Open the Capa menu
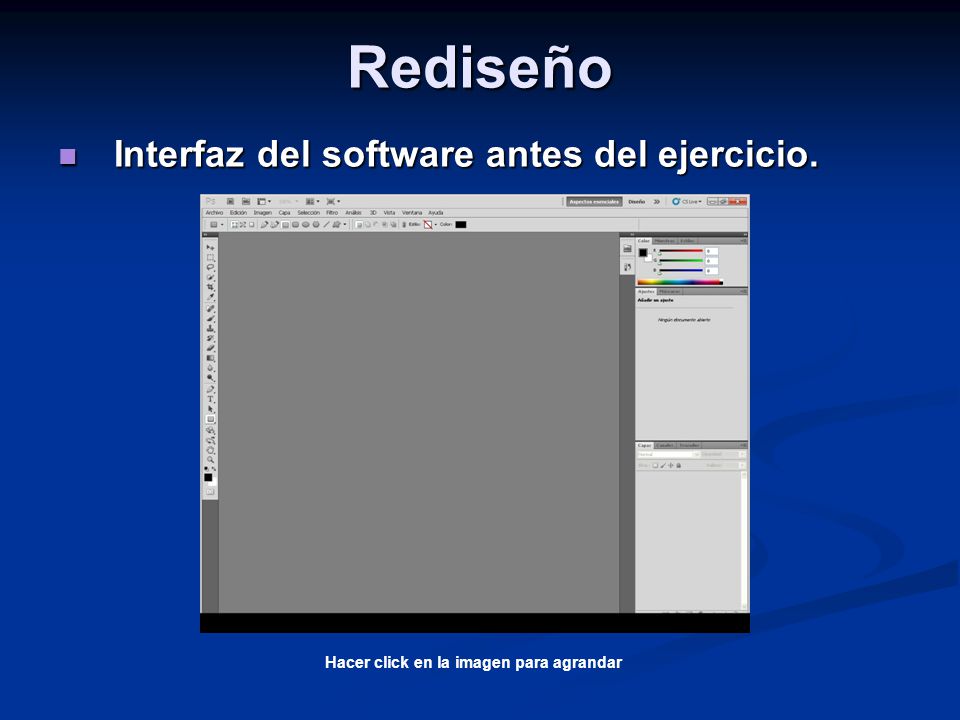The width and height of the screenshot is (960, 720). tap(285, 212)
